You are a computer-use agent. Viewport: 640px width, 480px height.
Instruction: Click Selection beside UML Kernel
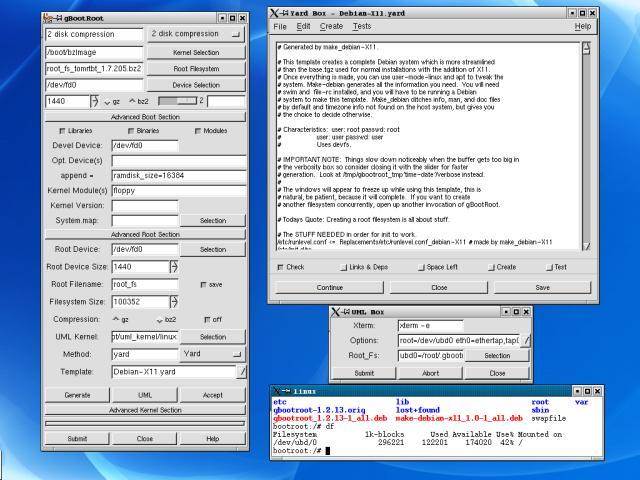pyautogui.click(x=213, y=337)
